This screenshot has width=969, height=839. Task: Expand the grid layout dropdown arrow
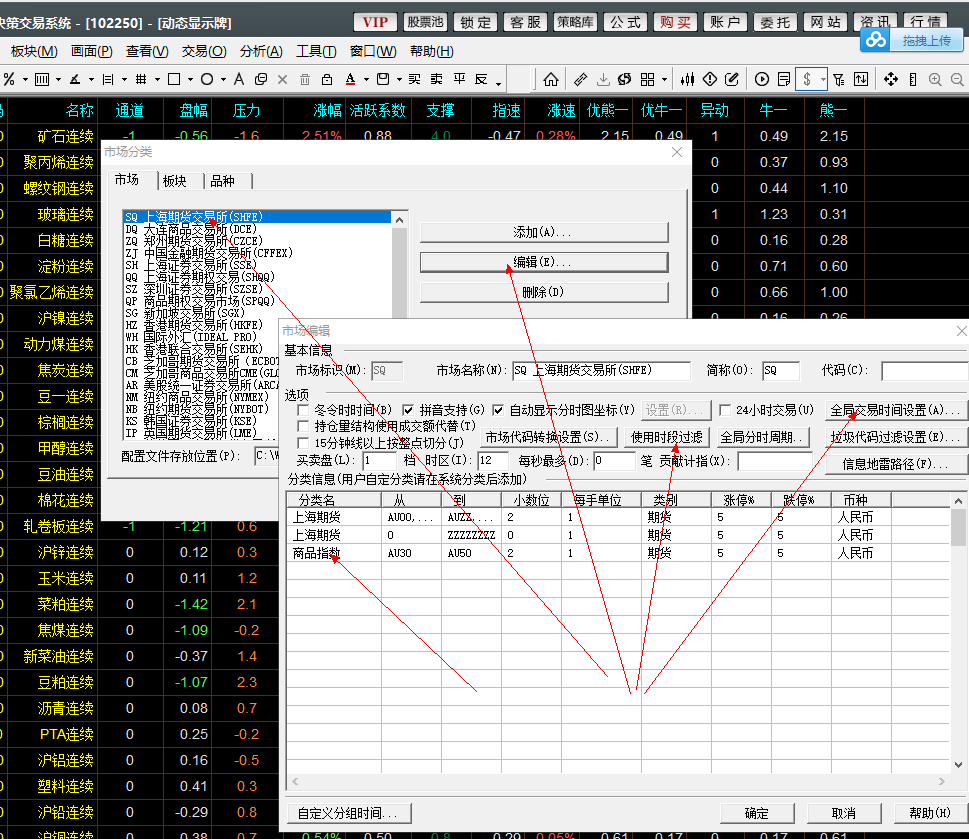coord(665,80)
